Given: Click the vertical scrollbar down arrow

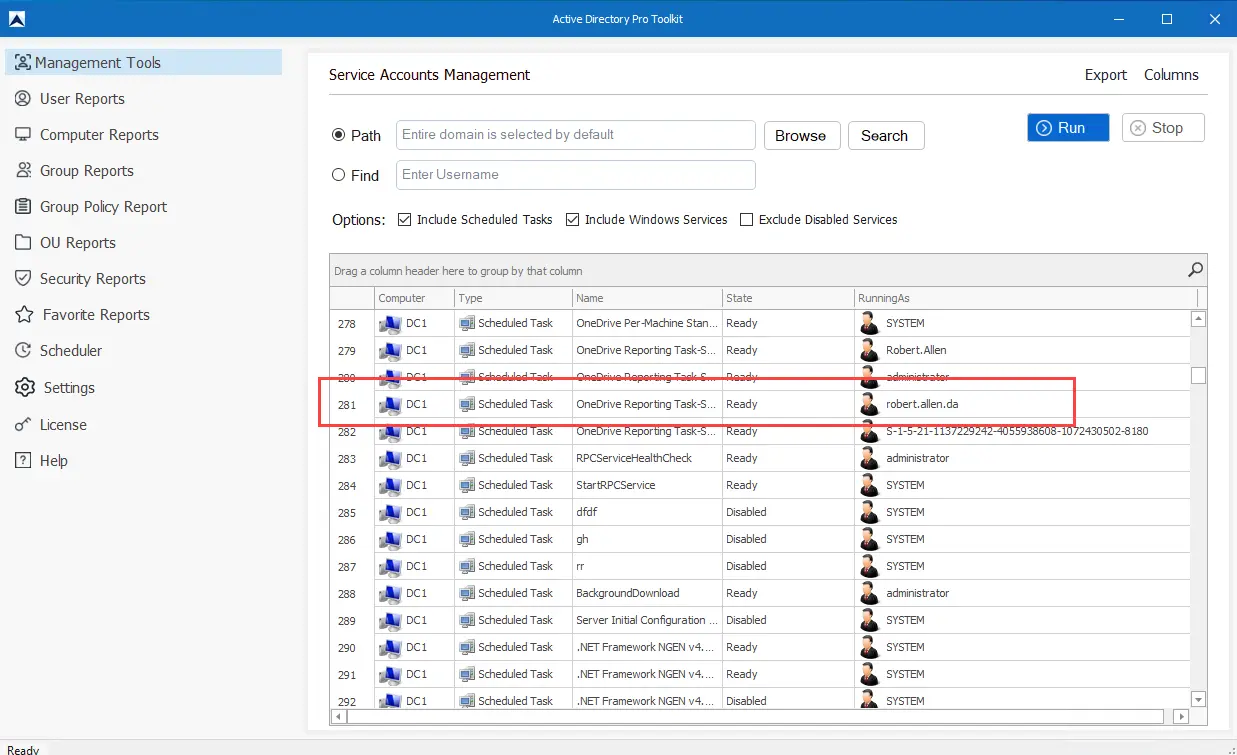Looking at the screenshot, I should tap(1198, 699).
